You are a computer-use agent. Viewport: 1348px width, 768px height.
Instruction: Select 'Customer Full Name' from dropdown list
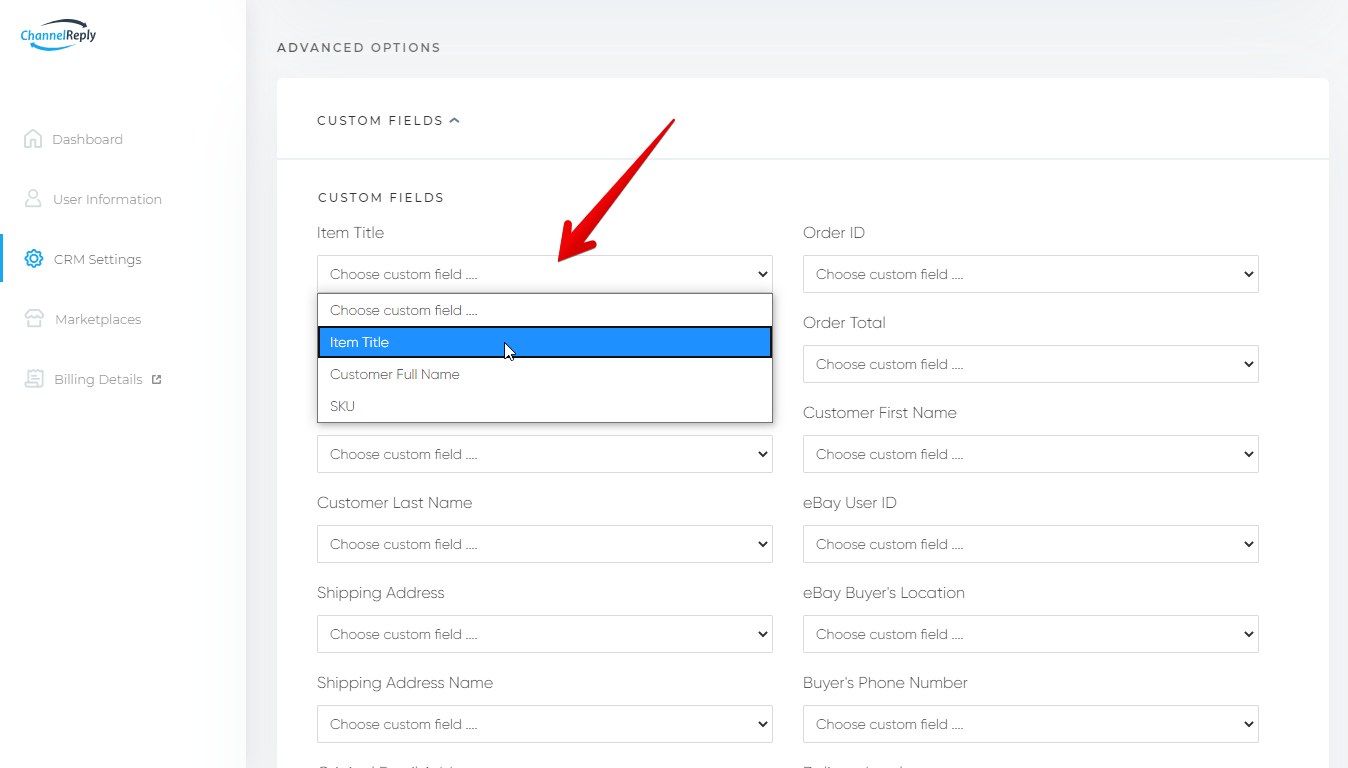pos(545,374)
